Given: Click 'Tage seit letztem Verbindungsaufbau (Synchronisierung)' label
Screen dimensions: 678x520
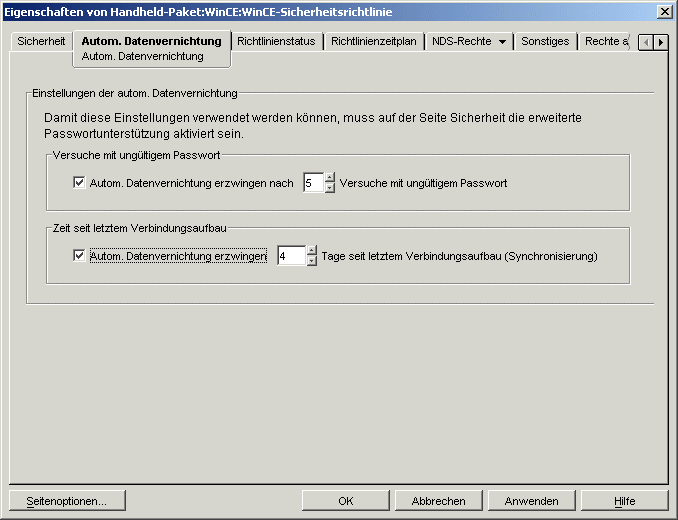Looking at the screenshot, I should tap(459, 256).
